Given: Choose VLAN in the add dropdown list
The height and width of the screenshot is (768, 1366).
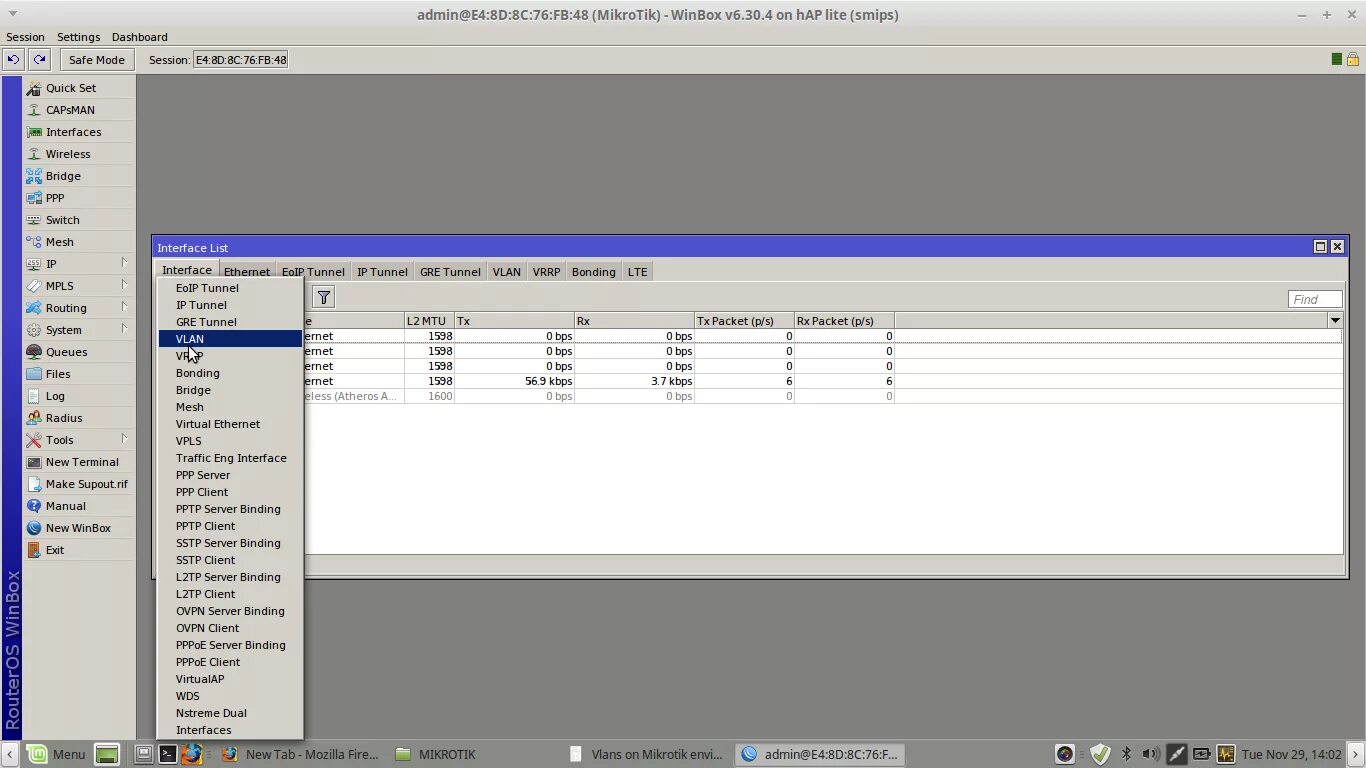Looking at the screenshot, I should [230, 339].
